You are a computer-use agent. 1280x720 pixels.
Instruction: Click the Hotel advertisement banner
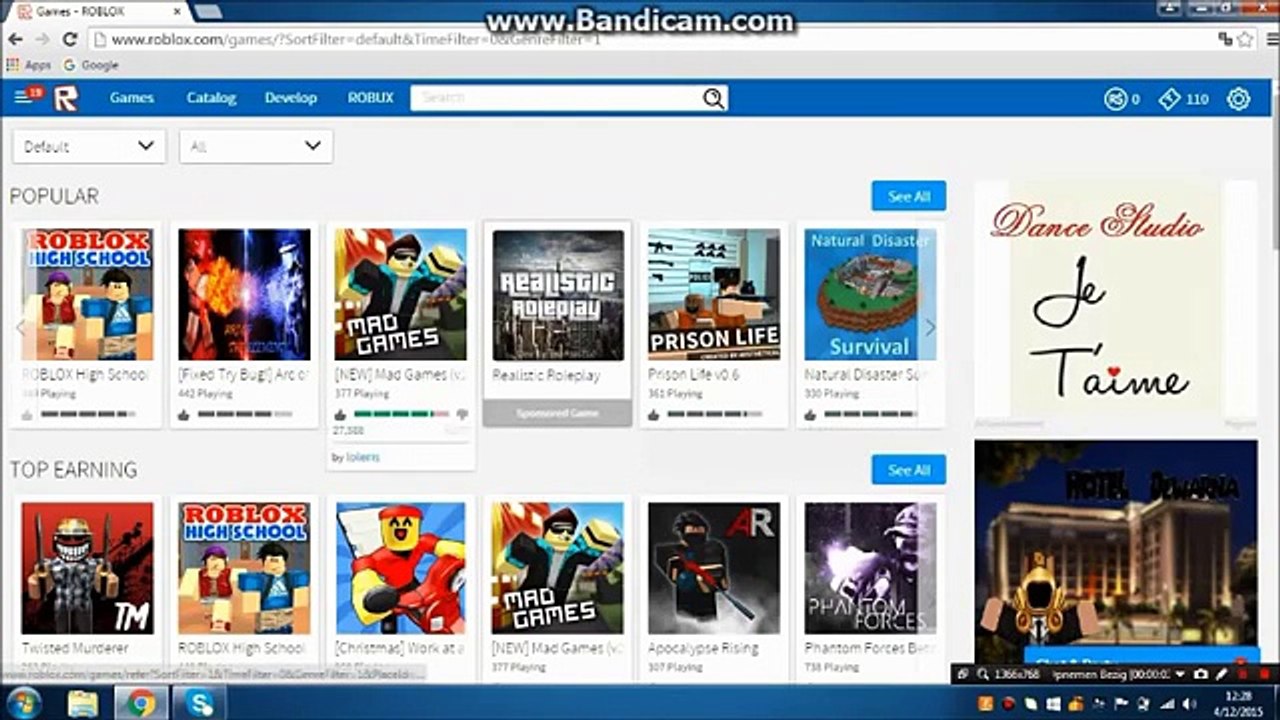click(1116, 553)
